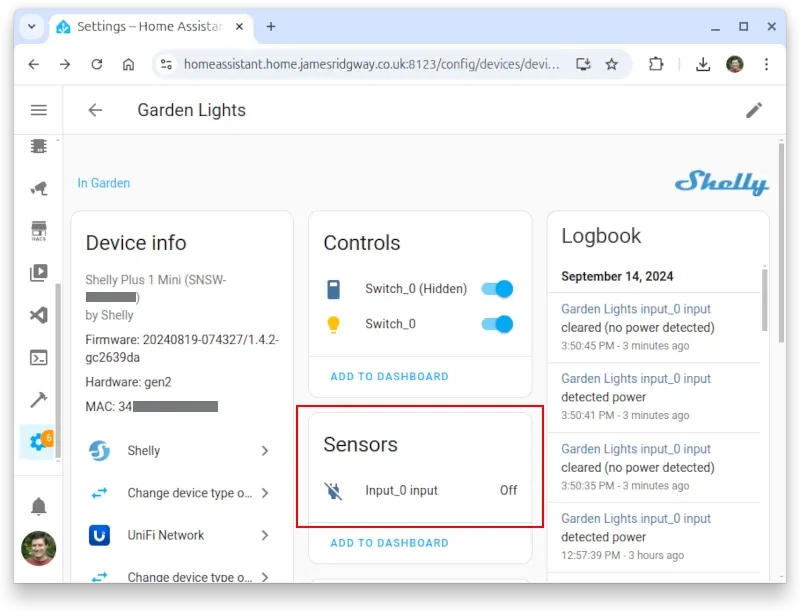
Task: Open the sidebar hamburger menu
Action: pyautogui.click(x=38, y=110)
